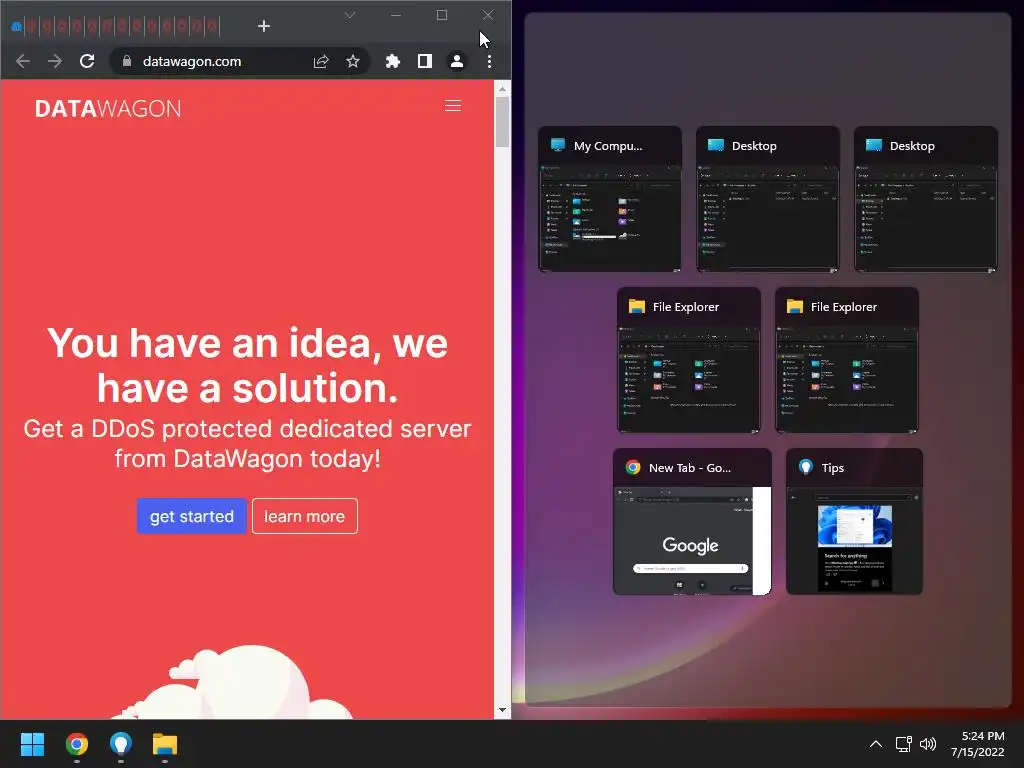Select the Tips window thumbnail
The height and width of the screenshot is (768, 1024).
[x=854, y=521]
